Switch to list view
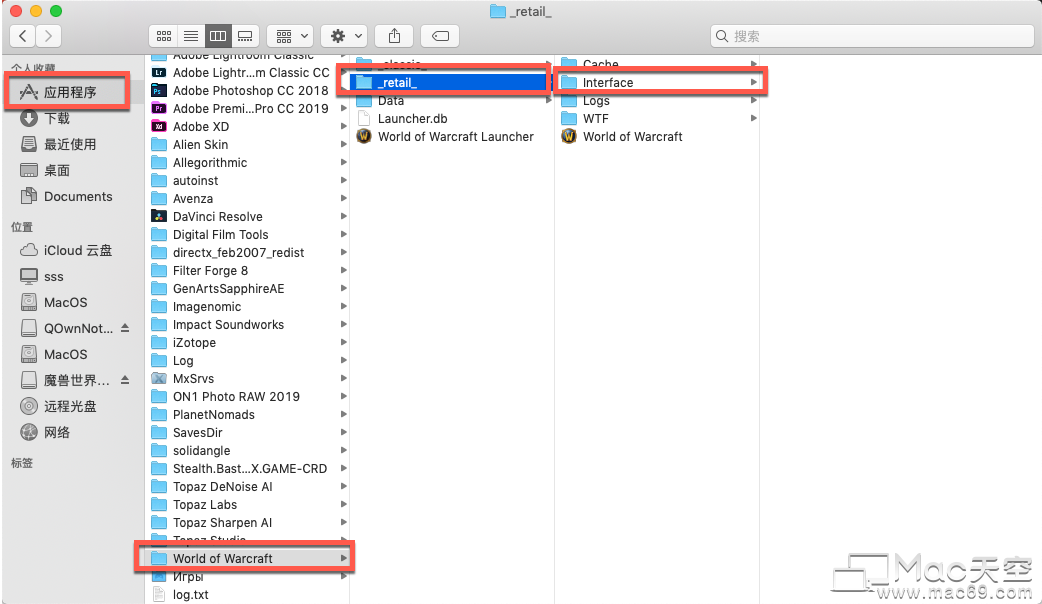The width and height of the screenshot is (1042, 604). pyautogui.click(x=191, y=36)
